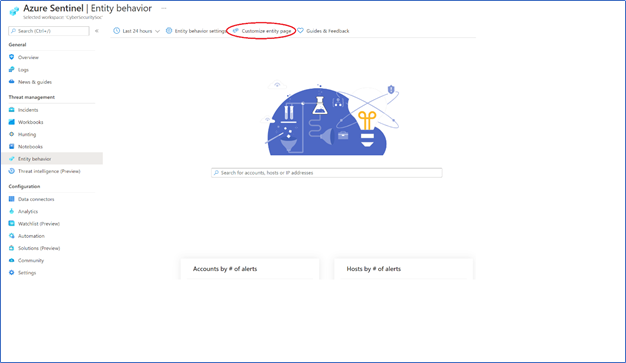
Task: Click the Overview shield icon
Action: coord(12,57)
